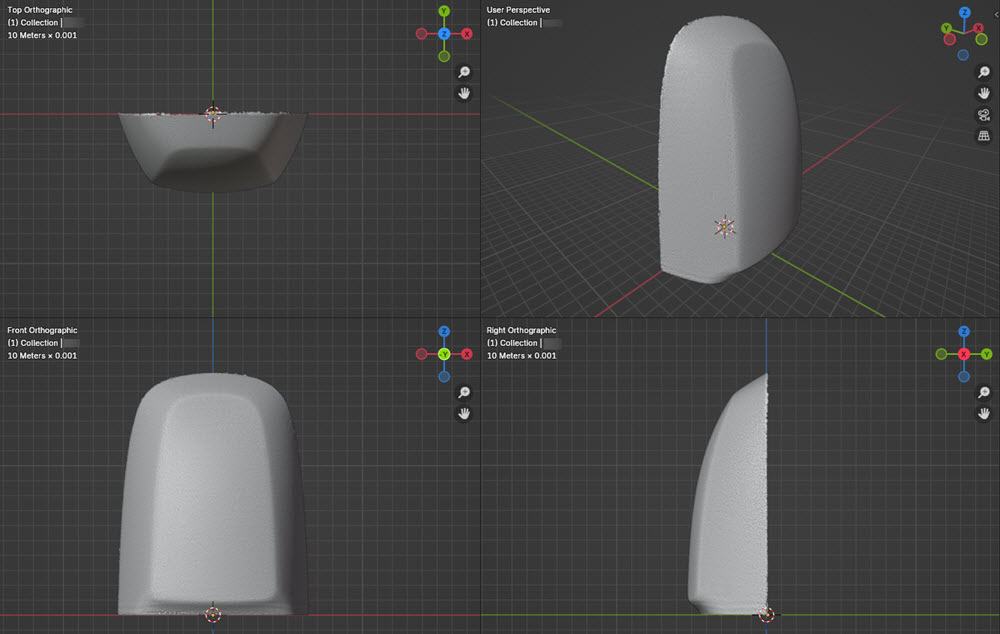The image size is (1000, 634).
Task: Click the blue Z ball on the Top view gizmo
Action: click(x=444, y=33)
